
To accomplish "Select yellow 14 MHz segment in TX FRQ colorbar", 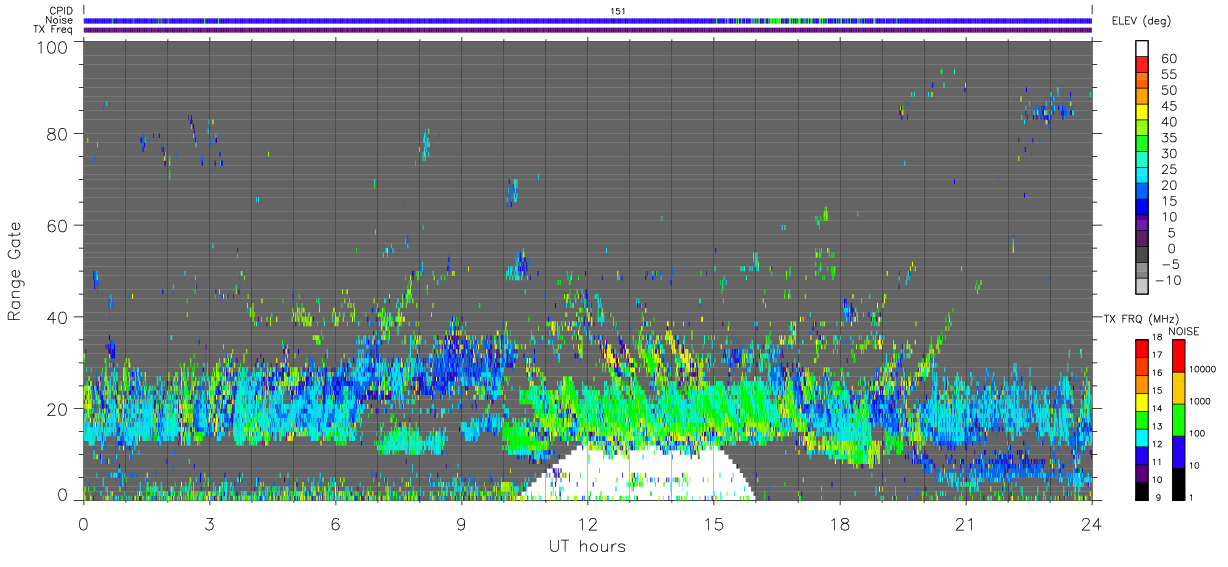I will pyautogui.click(x=1141, y=402).
